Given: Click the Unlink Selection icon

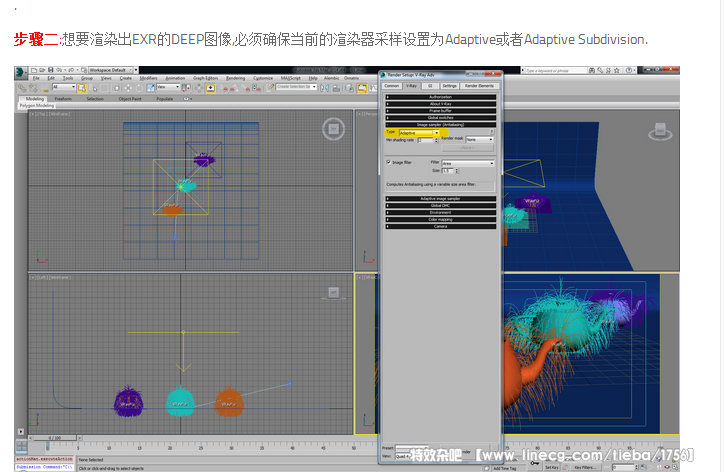Looking at the screenshot, I should 33,88.
